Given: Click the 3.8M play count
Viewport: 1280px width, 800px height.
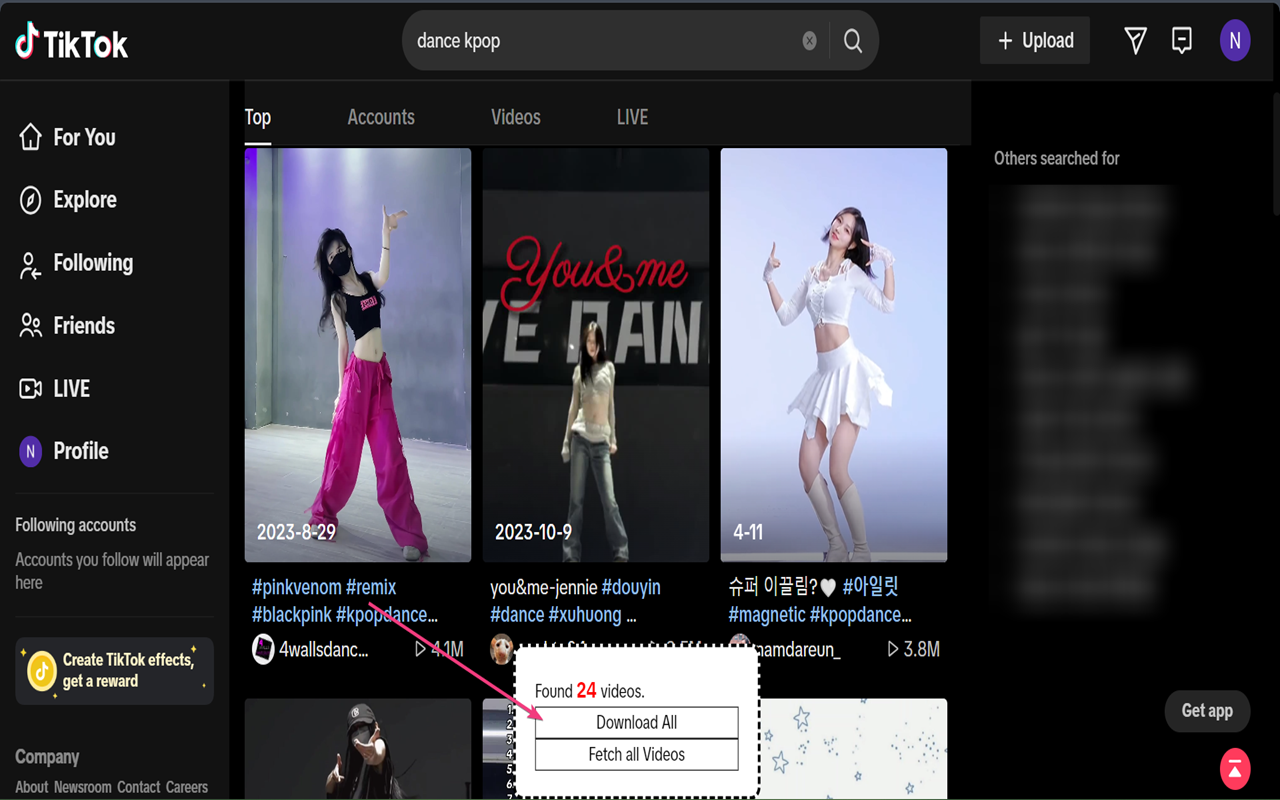Looking at the screenshot, I should tap(913, 649).
